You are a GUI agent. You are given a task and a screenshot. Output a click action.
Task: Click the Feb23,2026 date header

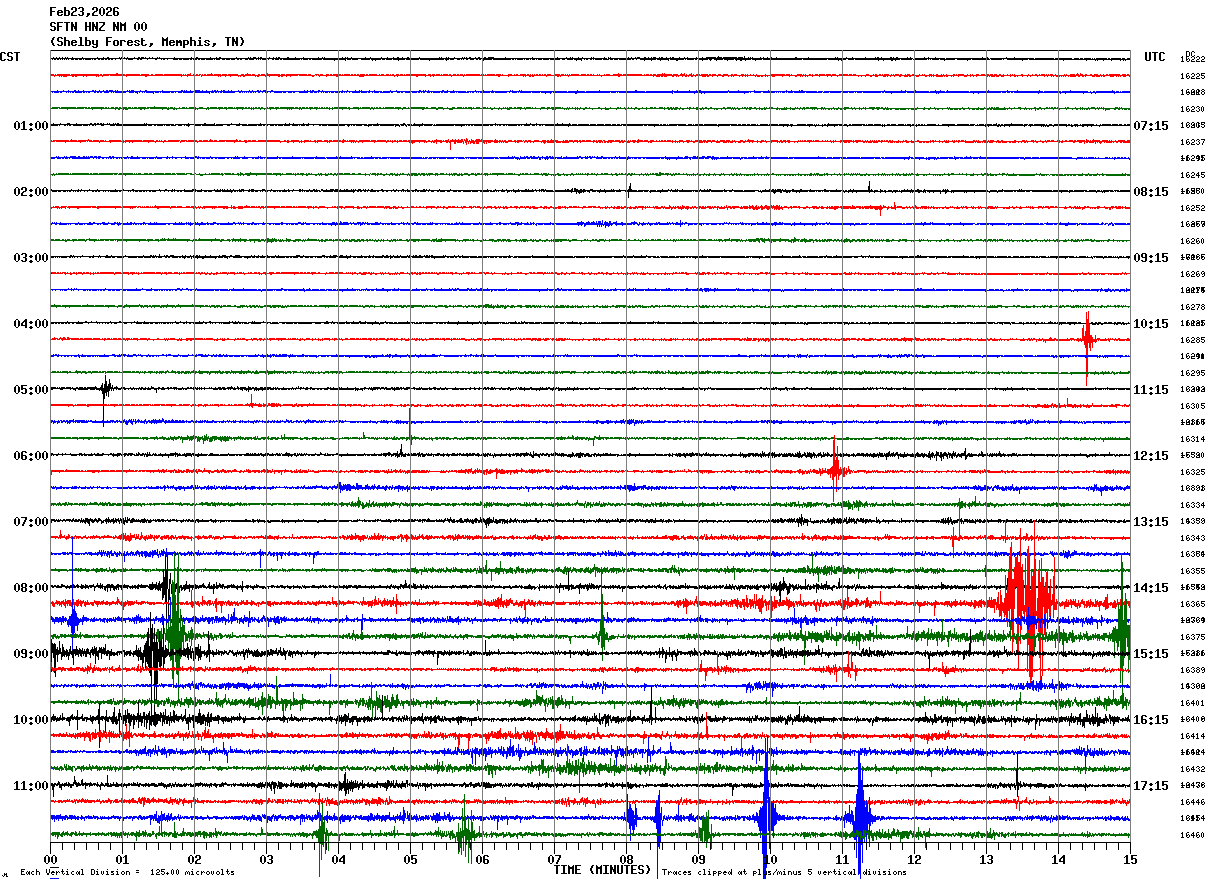84,12
